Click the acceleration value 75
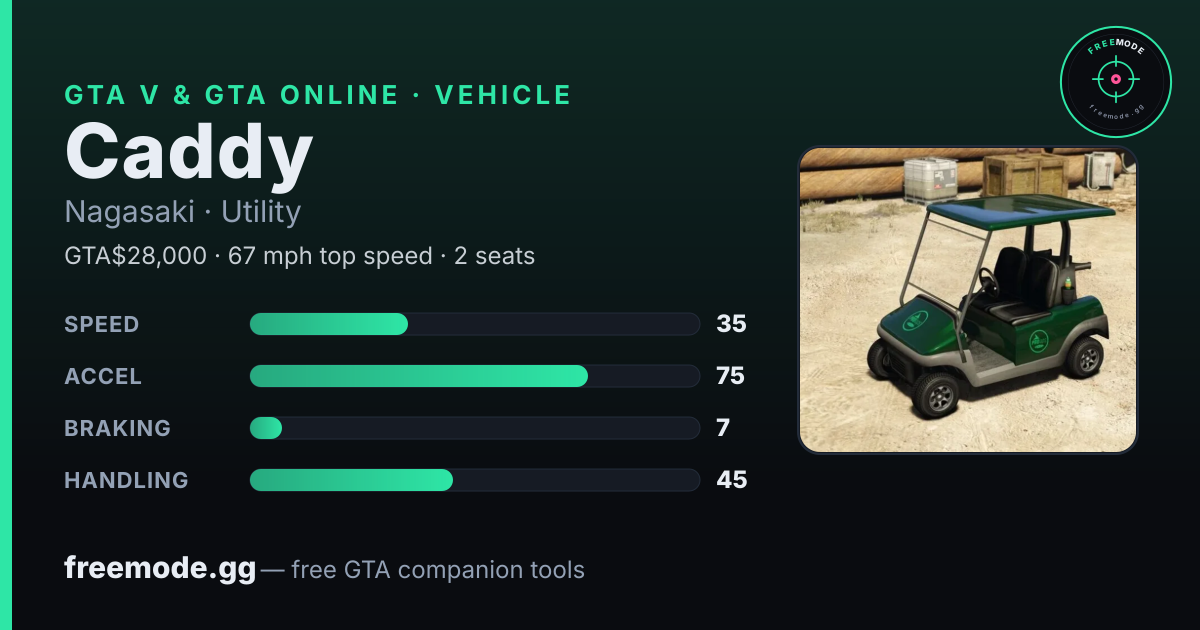The width and height of the screenshot is (1200, 630). 731,376
